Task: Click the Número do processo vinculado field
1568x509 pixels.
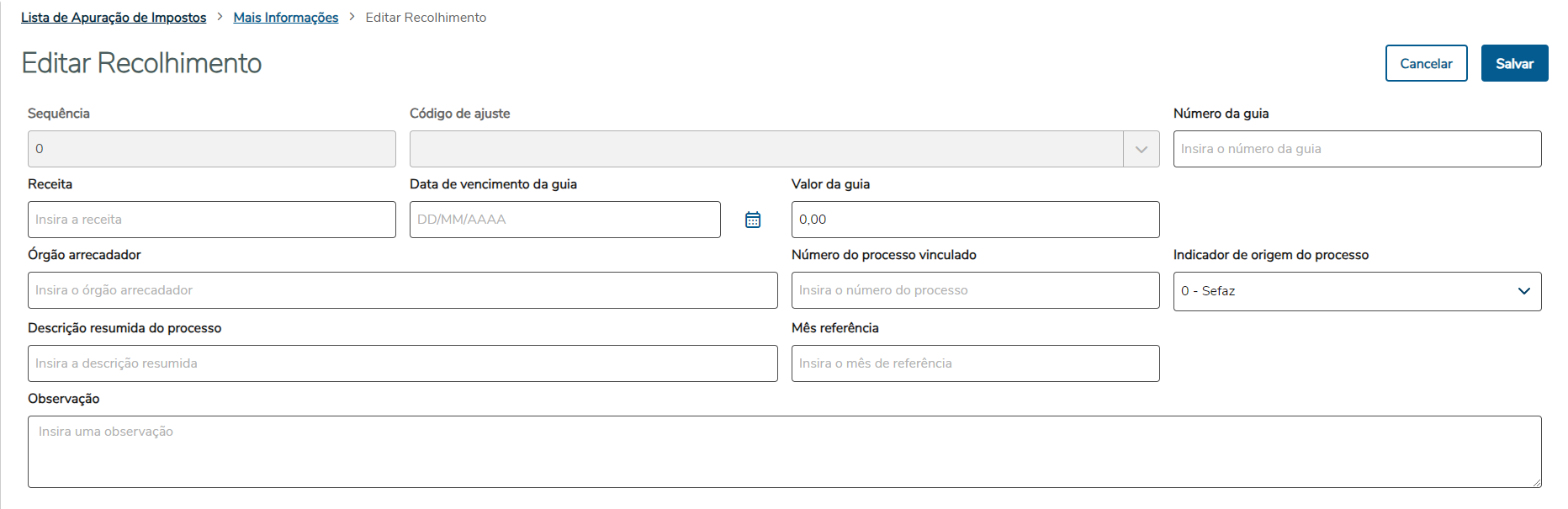Action: click(x=975, y=290)
